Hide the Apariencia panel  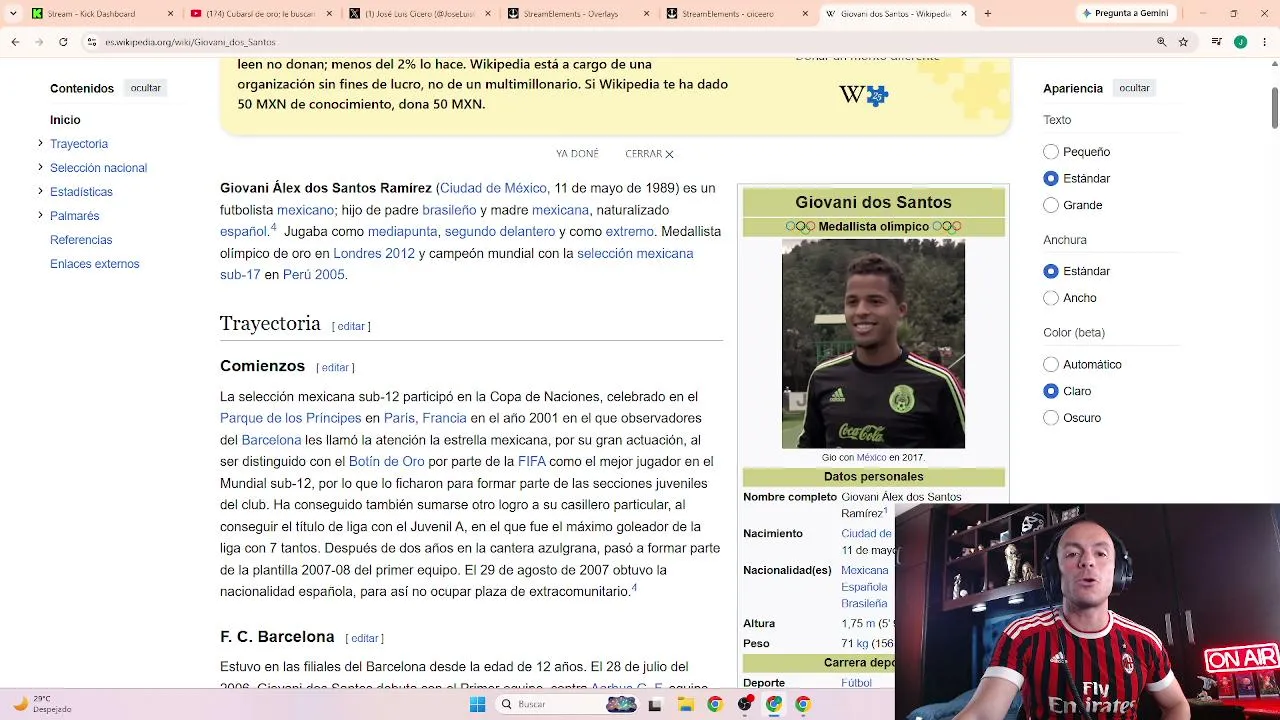[1134, 88]
